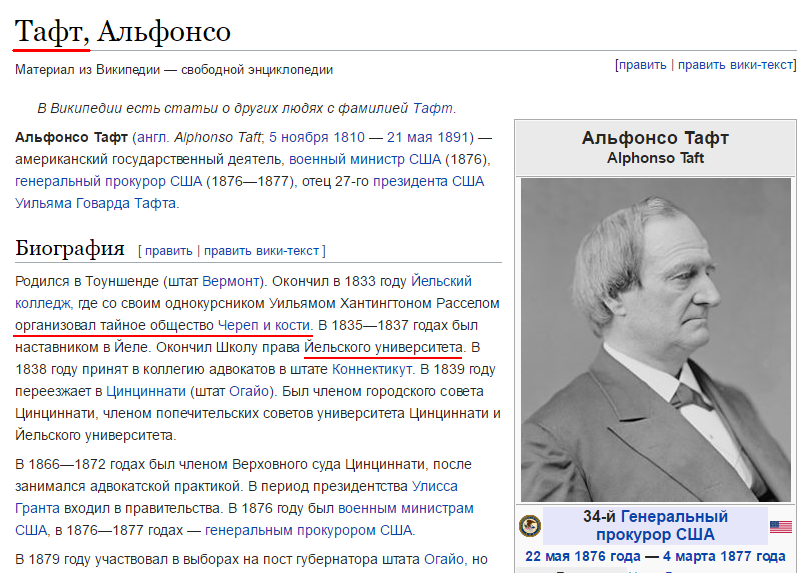Screen dimensions: 800x573
Task: Click bold 'Альфонсо Тафт' in intro
Action: pos(71,137)
